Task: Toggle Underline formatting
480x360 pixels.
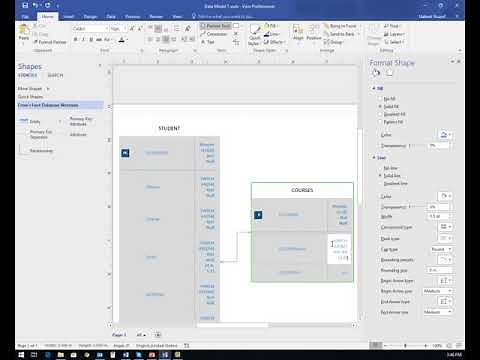Action: click(x=91, y=40)
